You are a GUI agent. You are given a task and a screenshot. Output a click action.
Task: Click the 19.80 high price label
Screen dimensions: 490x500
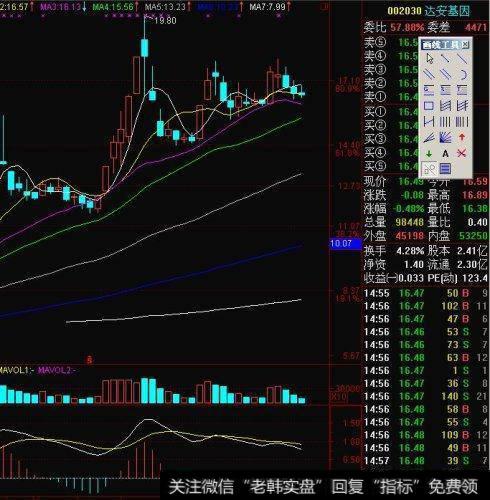[x=165, y=21]
